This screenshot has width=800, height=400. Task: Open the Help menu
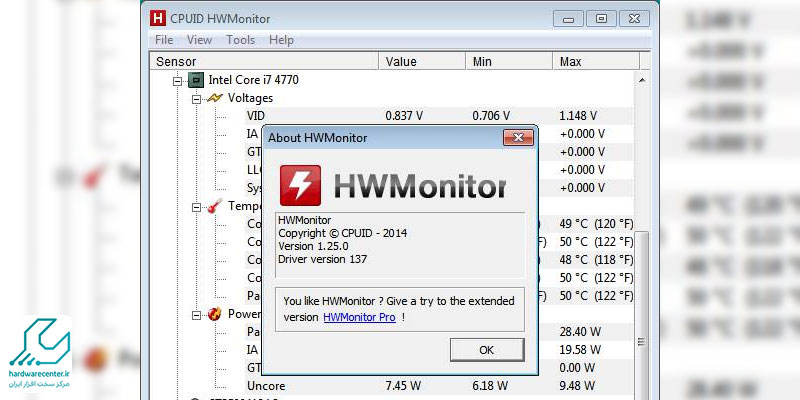[281, 40]
